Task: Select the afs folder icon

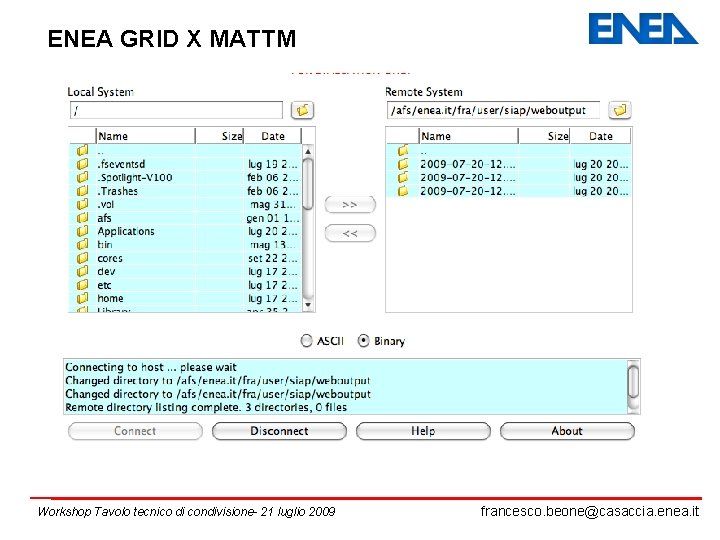Action: point(83,218)
